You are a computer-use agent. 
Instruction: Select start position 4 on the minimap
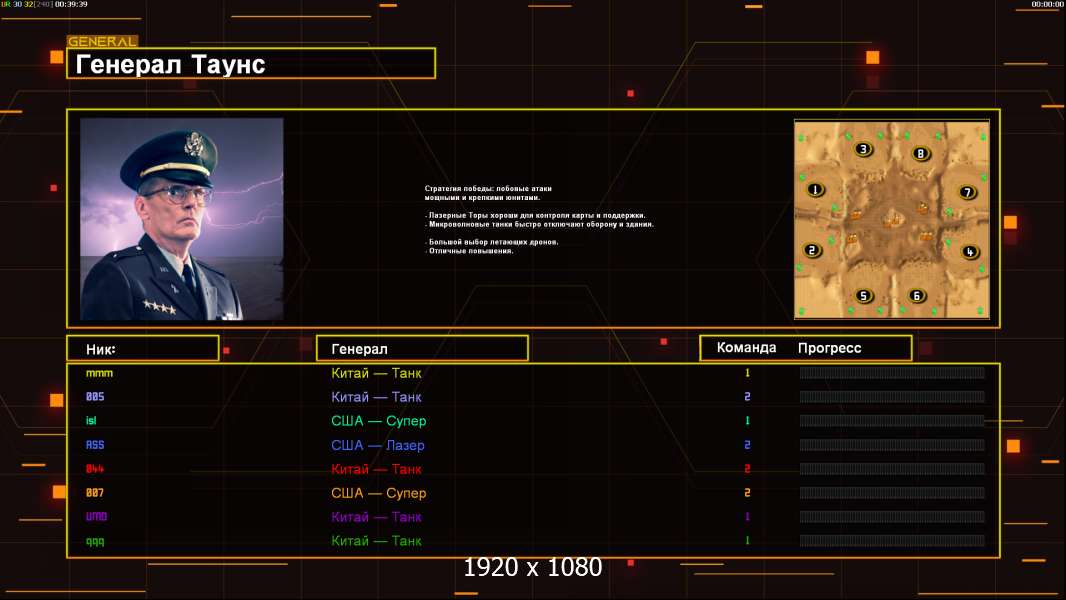[x=969, y=252]
